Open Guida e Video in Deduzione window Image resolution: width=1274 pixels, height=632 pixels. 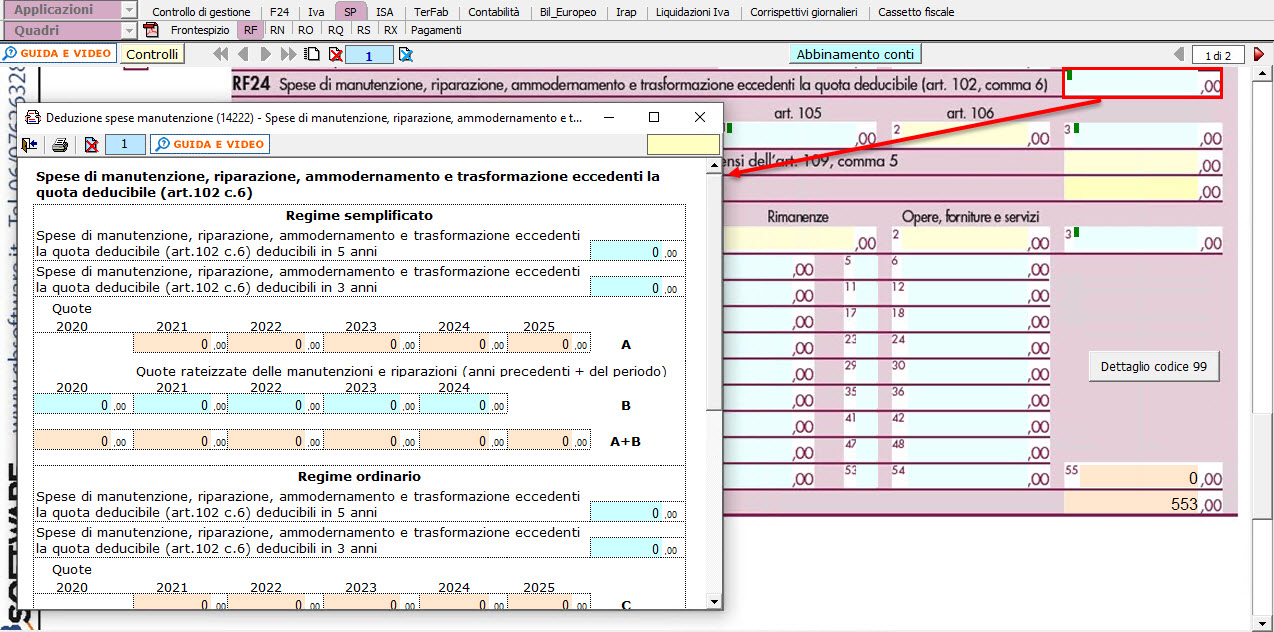pyautogui.click(x=210, y=145)
